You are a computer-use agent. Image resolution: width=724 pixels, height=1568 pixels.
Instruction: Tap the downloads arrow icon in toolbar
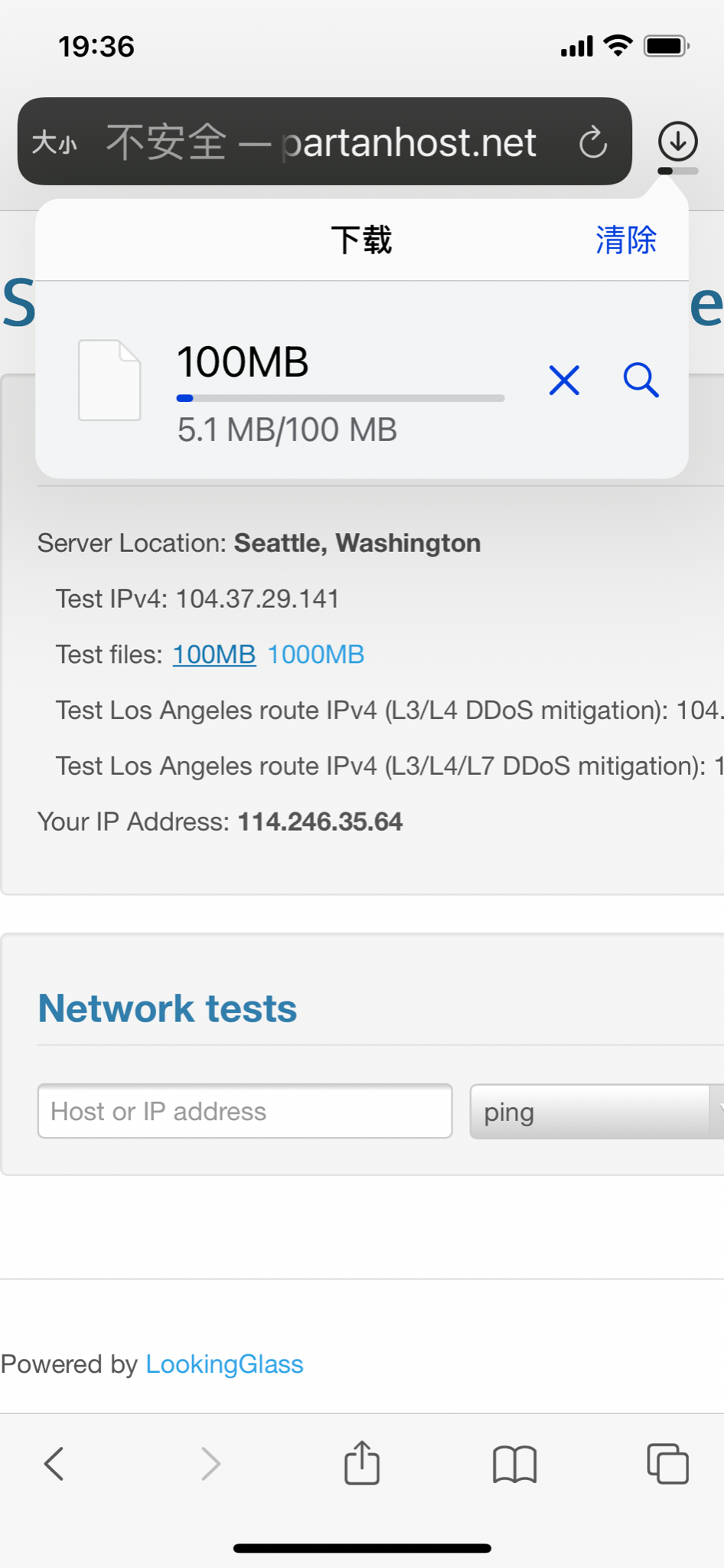click(677, 142)
